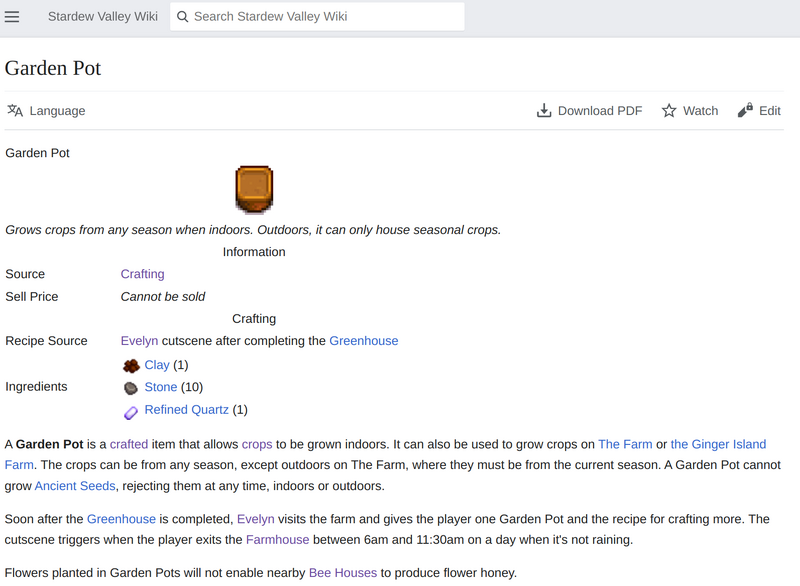Go to Stardew Valley Wiki home

(103, 17)
